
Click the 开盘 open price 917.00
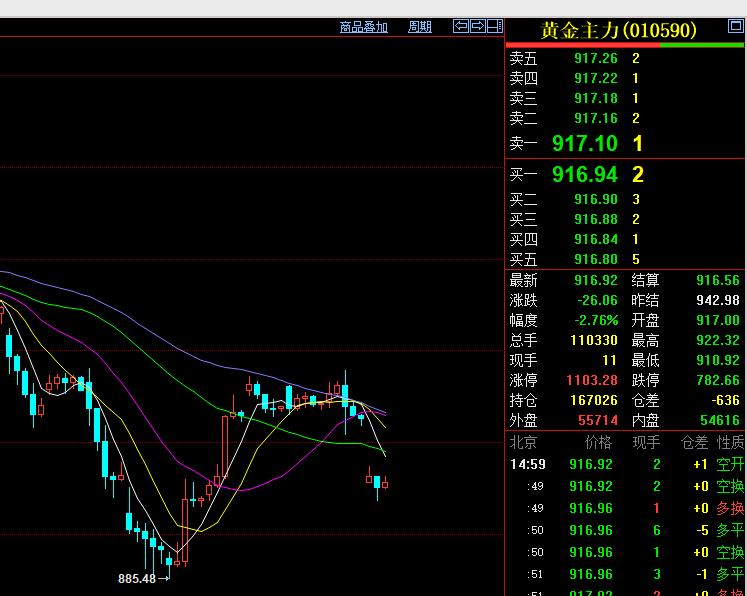[x=718, y=320]
